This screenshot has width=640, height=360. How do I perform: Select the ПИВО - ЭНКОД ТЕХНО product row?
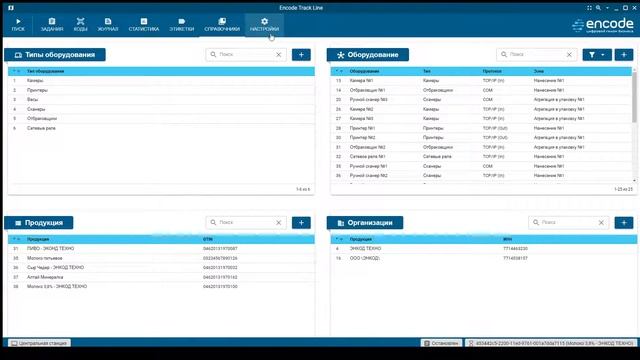pyautogui.click(x=161, y=249)
